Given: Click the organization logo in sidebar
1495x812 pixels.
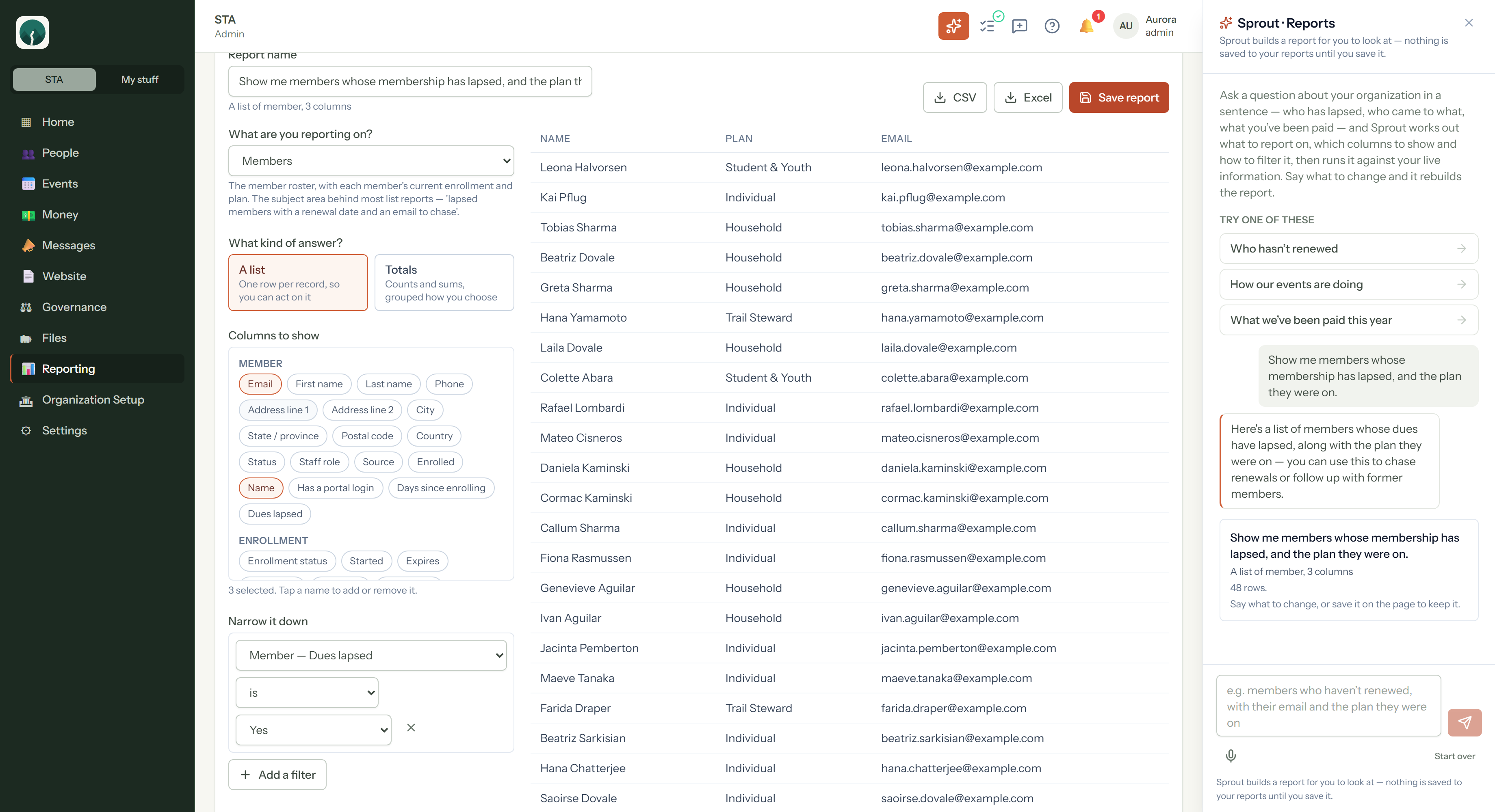Looking at the screenshot, I should (x=32, y=32).
